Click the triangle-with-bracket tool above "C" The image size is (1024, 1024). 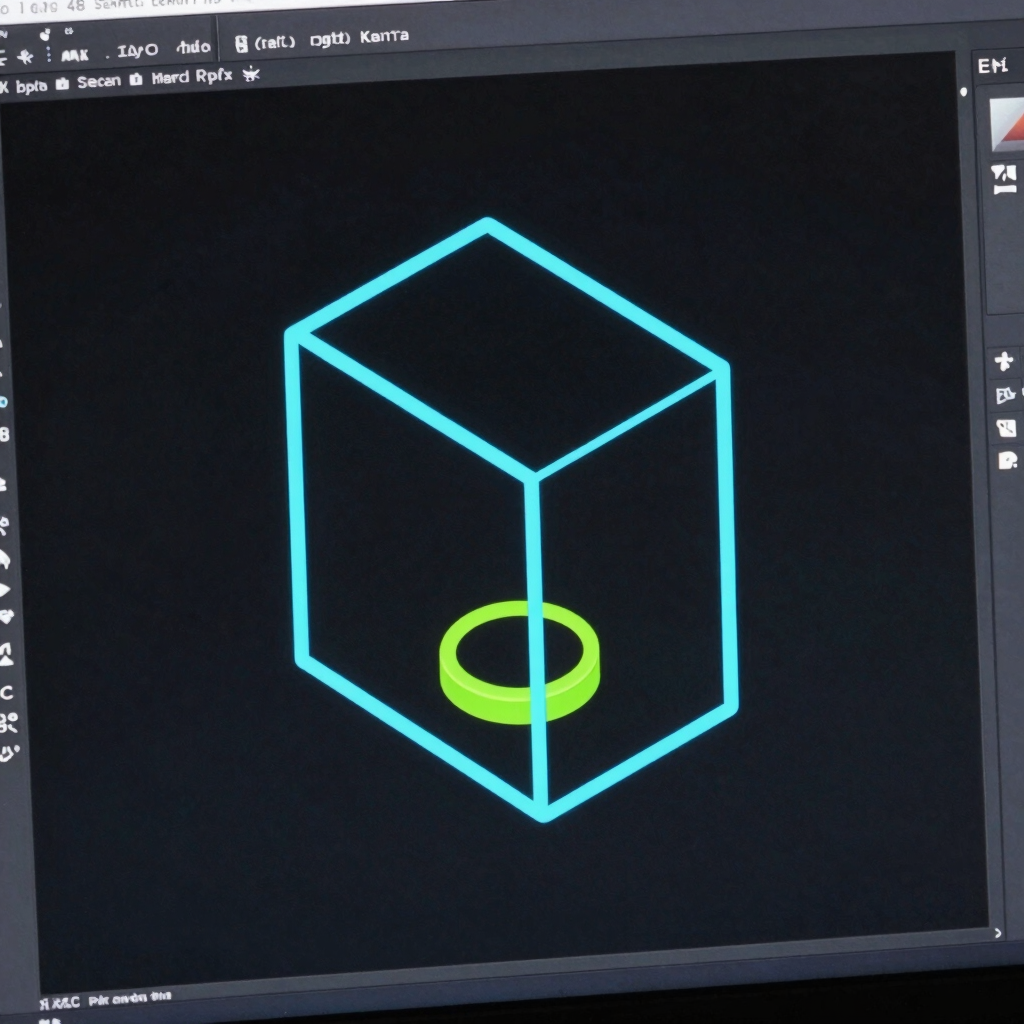pos(7,654)
